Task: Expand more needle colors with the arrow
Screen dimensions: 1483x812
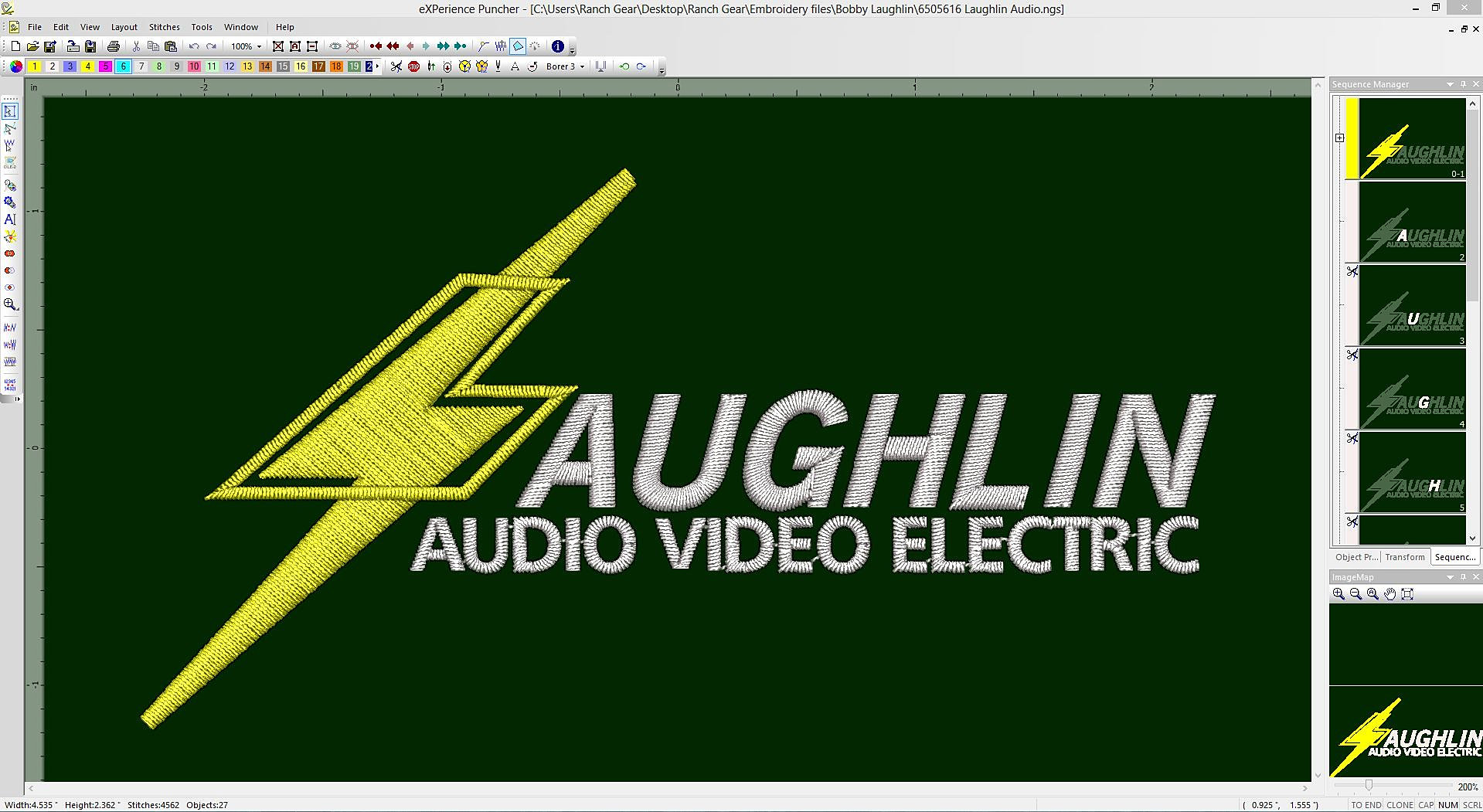Action: [377, 66]
